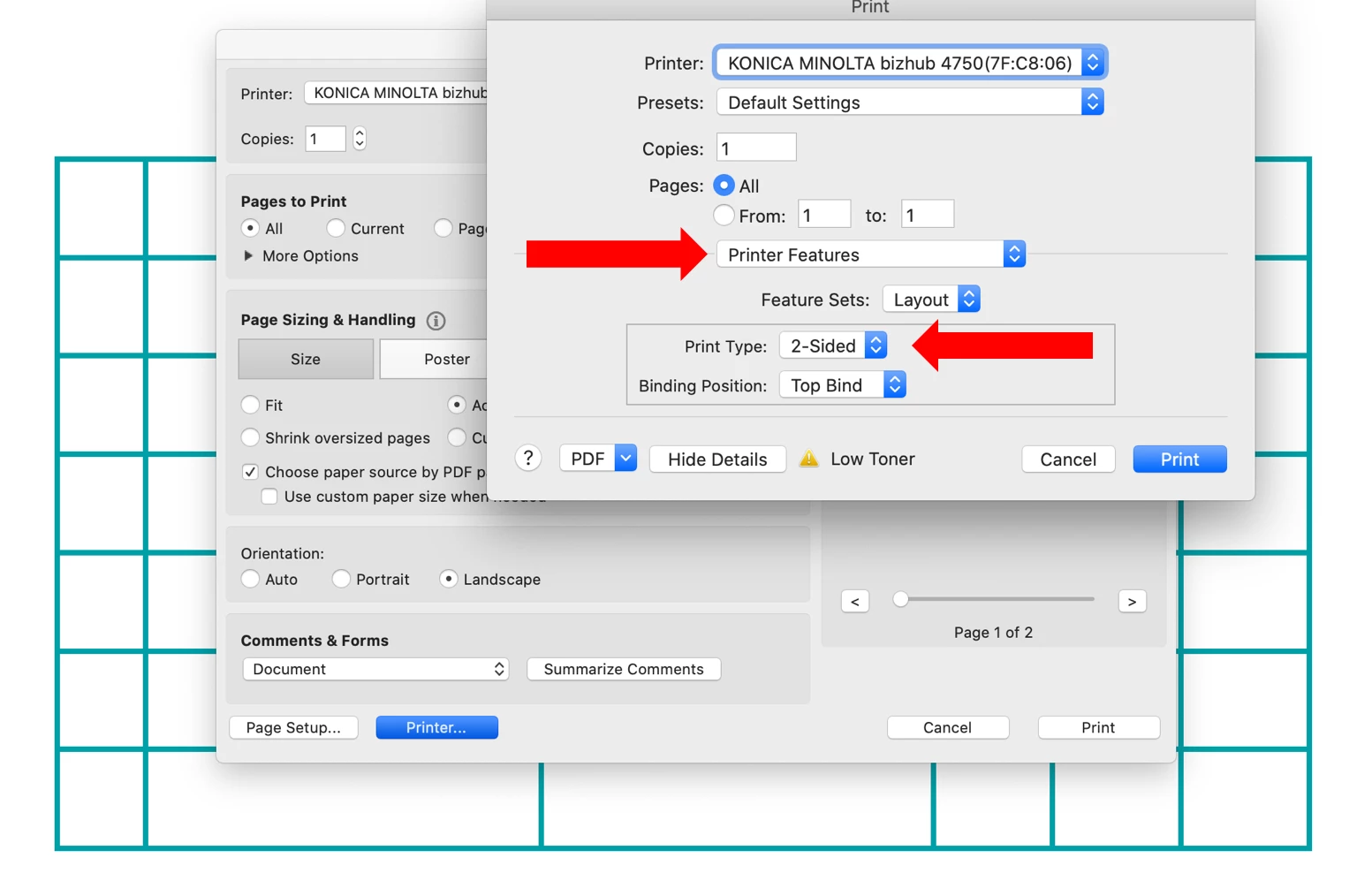This screenshot has height=873, width=1372.
Task: Click the page preview slider handle
Action: tap(900, 599)
